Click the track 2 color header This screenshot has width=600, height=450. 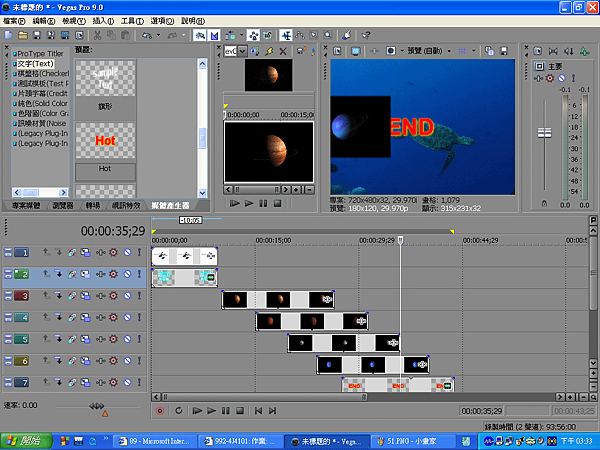click(21, 274)
